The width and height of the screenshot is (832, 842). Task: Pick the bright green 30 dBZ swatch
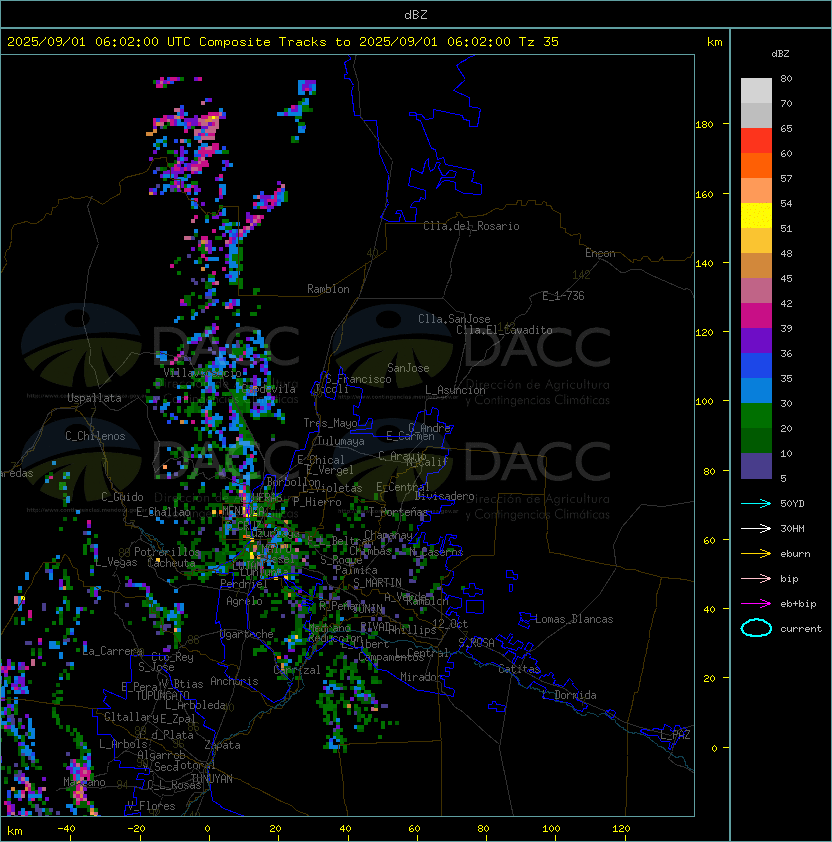pyautogui.click(x=756, y=416)
